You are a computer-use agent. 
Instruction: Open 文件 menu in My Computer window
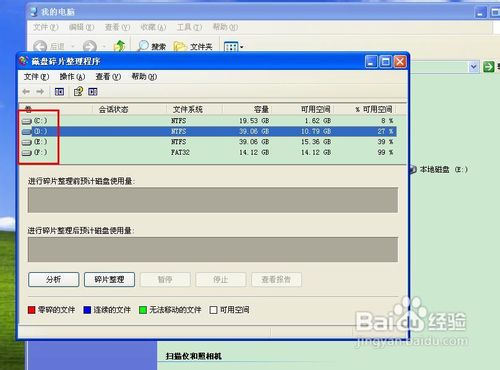point(46,27)
